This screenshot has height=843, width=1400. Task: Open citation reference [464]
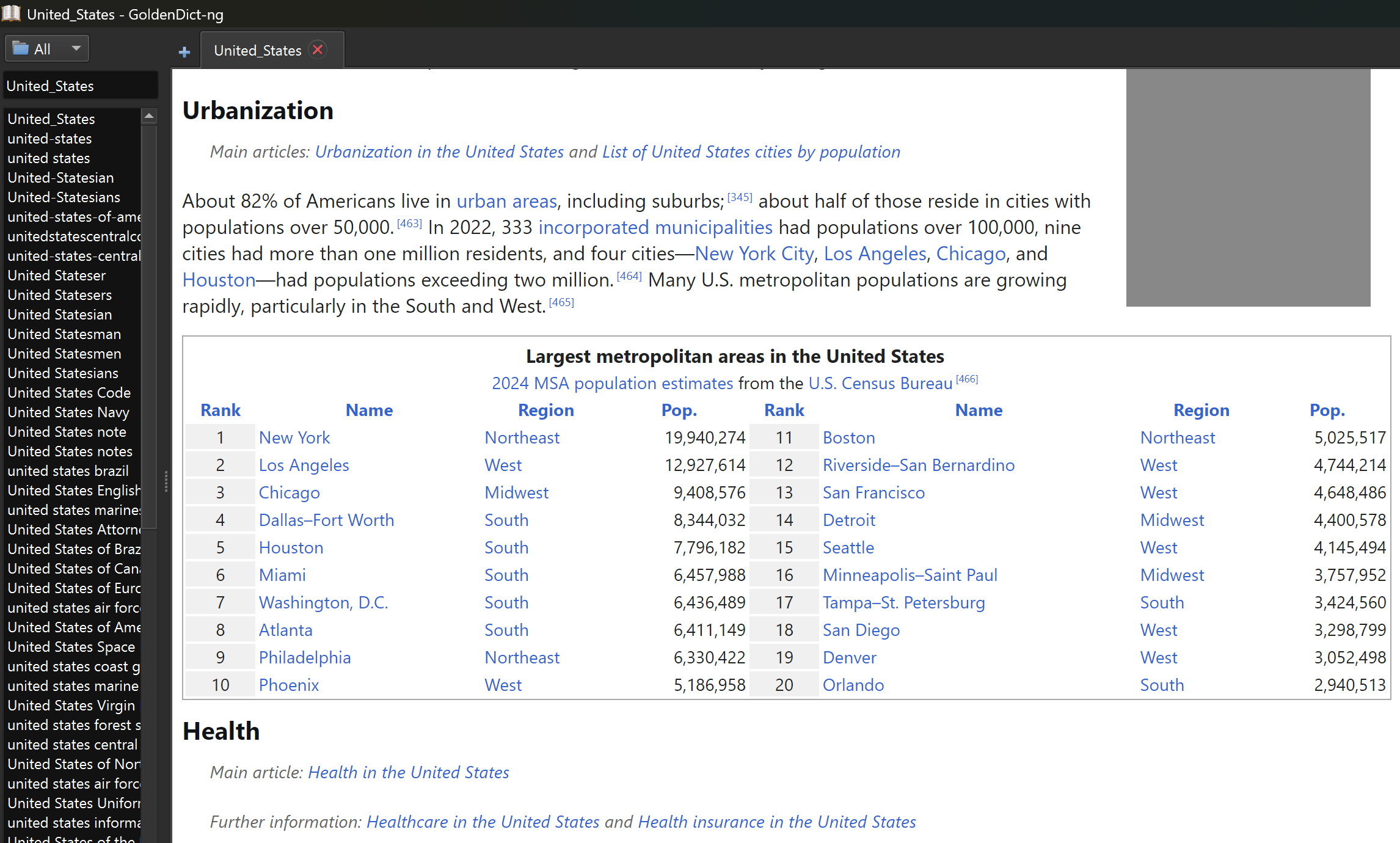(x=629, y=276)
